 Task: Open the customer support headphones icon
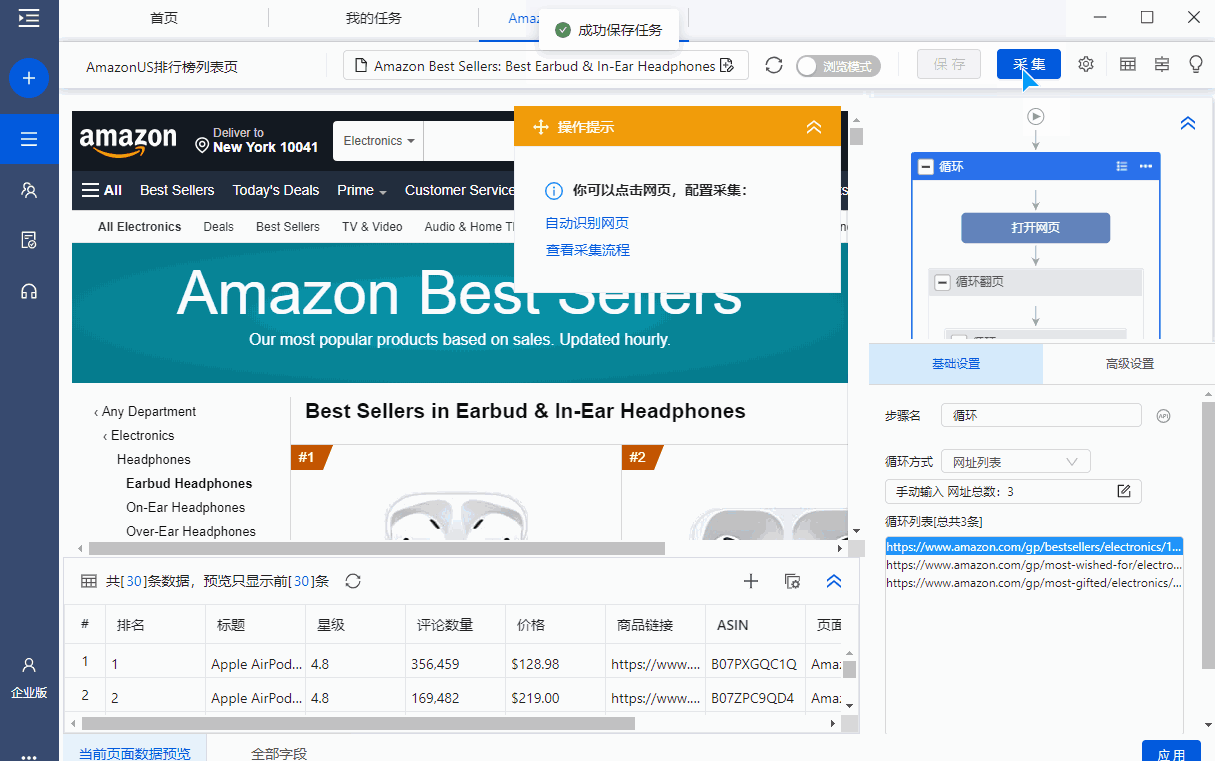pyautogui.click(x=29, y=291)
